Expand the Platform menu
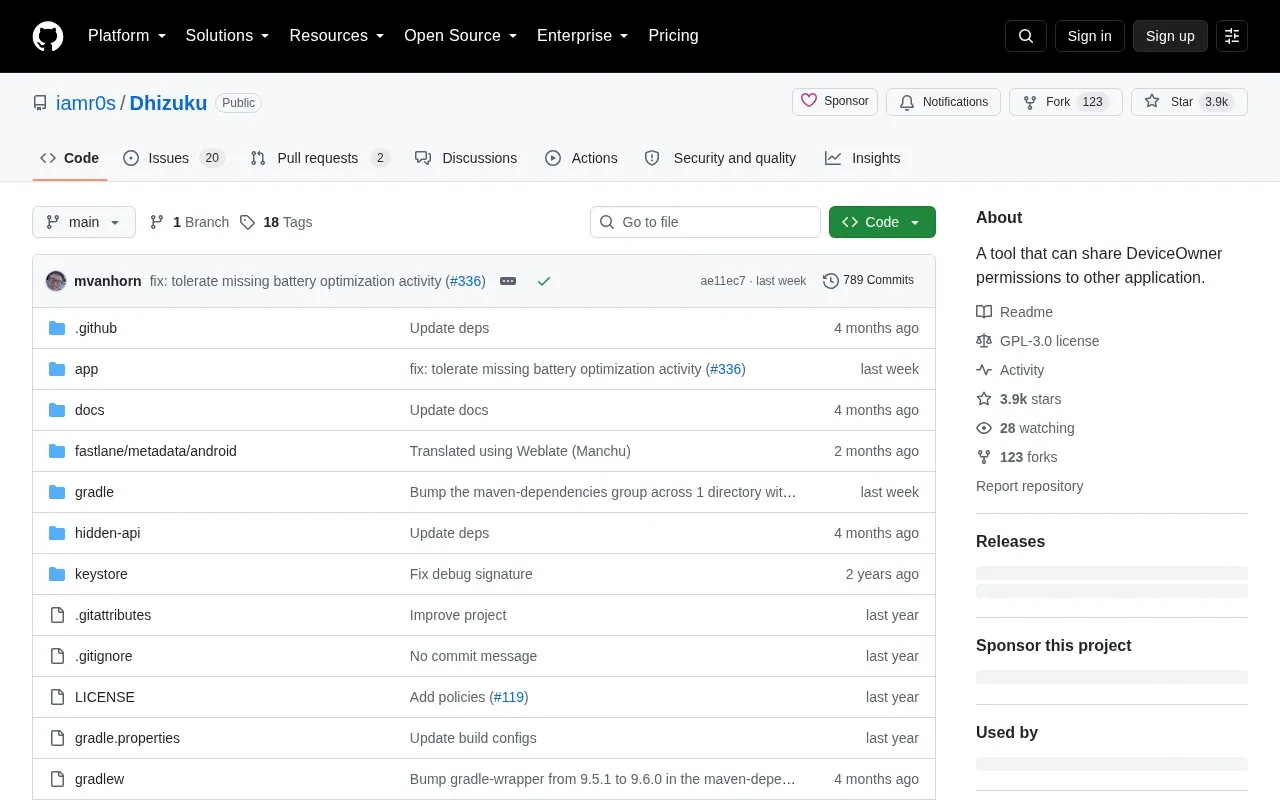This screenshot has width=1280, height=800. click(127, 36)
